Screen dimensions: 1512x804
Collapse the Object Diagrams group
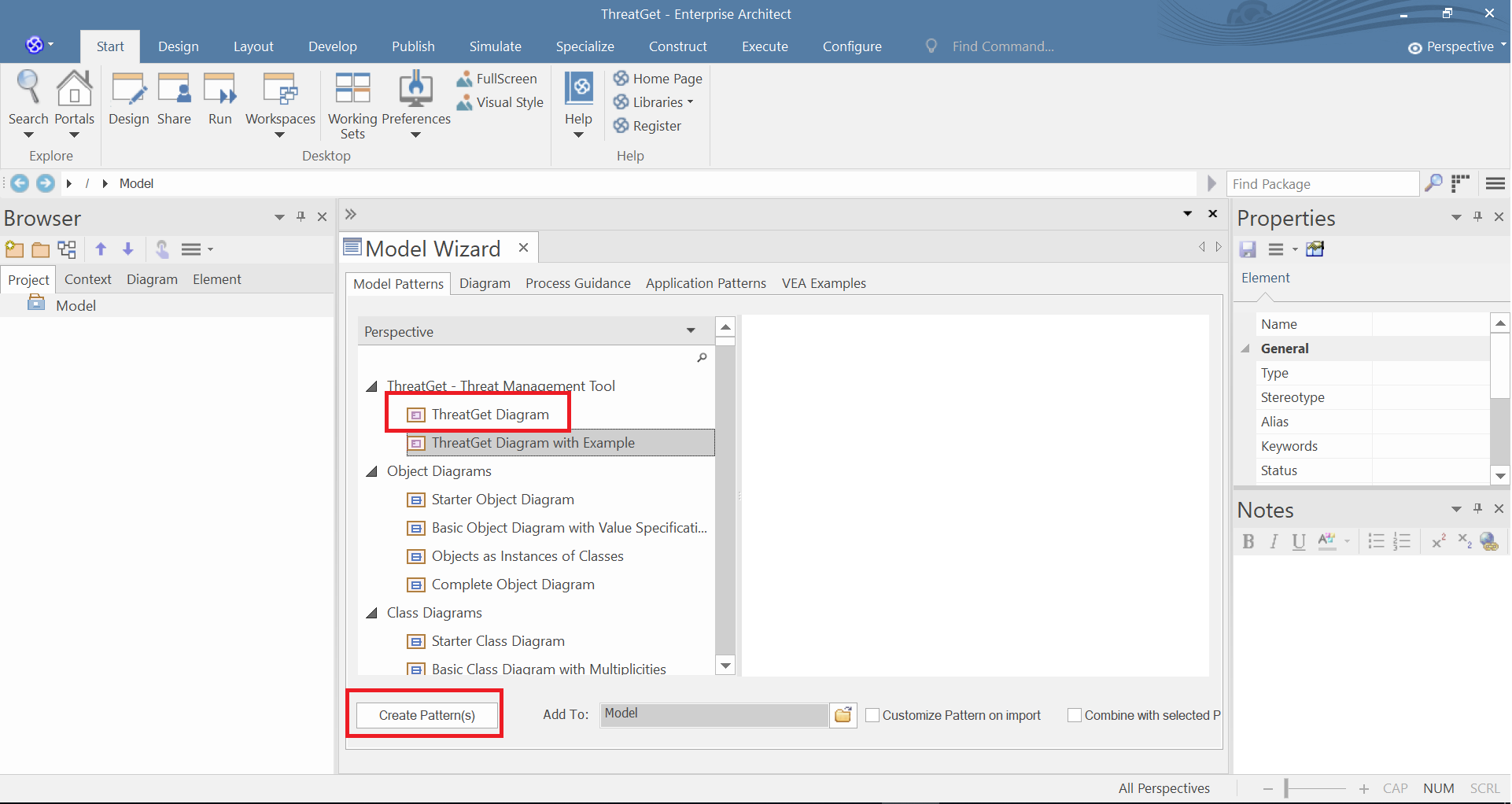(372, 471)
